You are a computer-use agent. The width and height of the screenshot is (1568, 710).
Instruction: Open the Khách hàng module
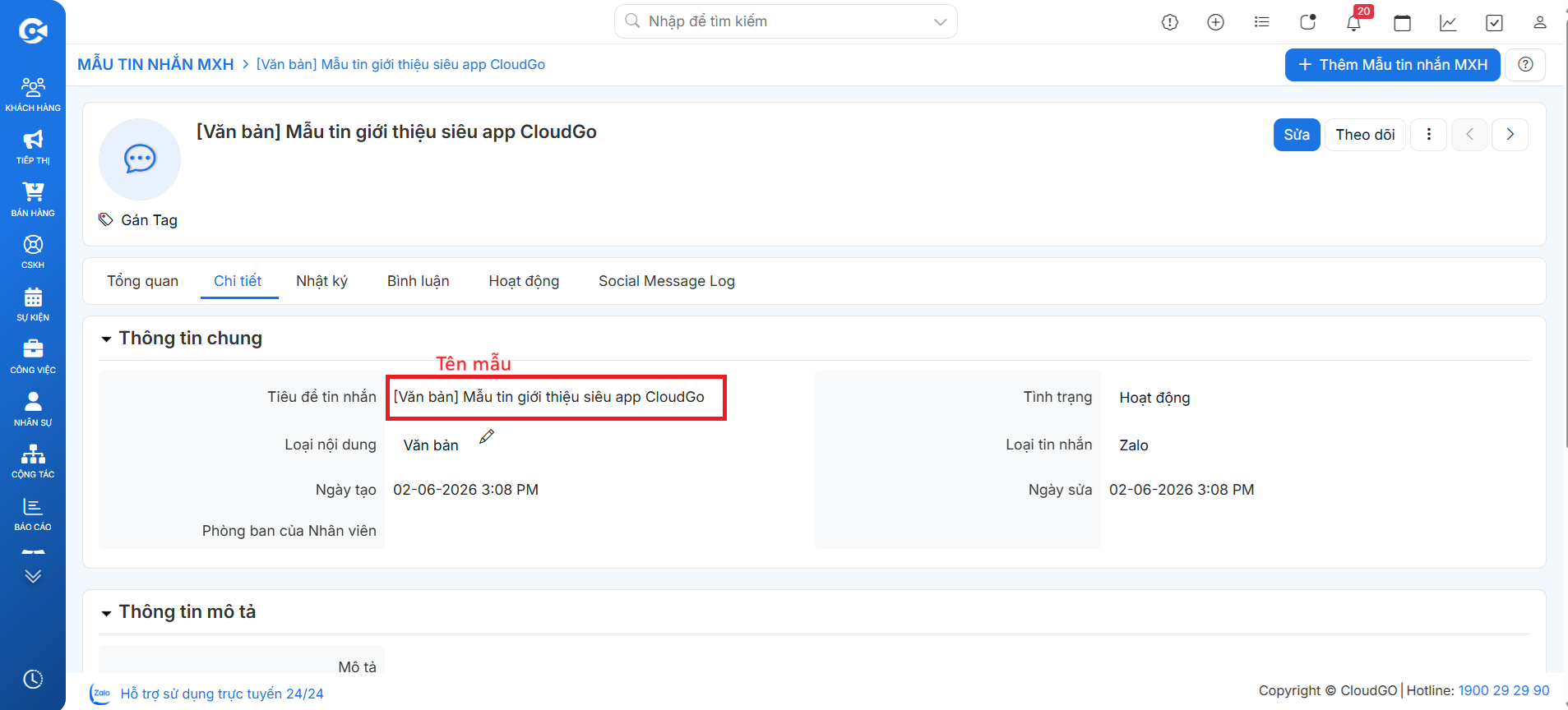pyautogui.click(x=33, y=94)
